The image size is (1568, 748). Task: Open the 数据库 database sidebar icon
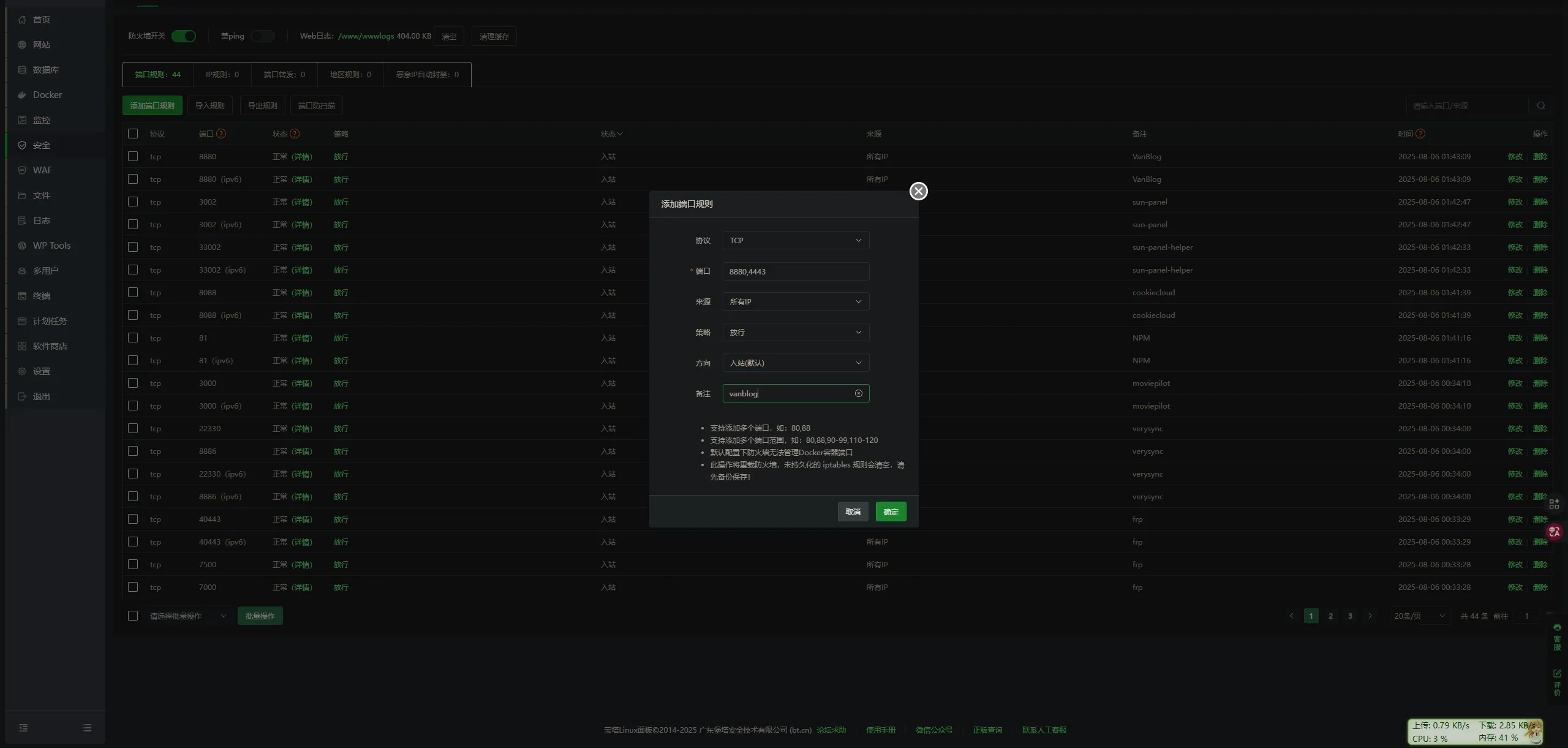(22, 70)
